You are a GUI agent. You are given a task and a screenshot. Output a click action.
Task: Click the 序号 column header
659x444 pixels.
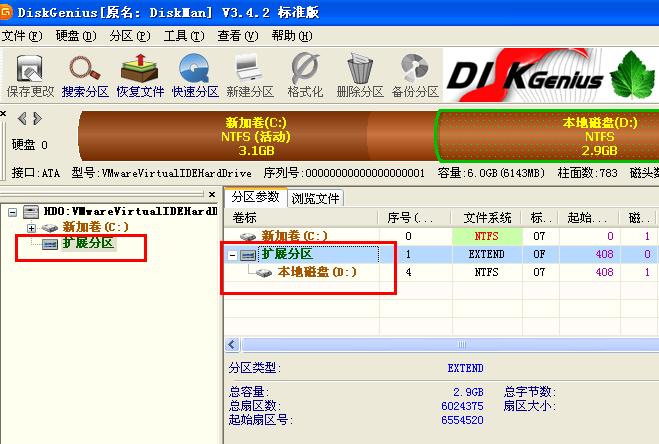click(x=416, y=218)
